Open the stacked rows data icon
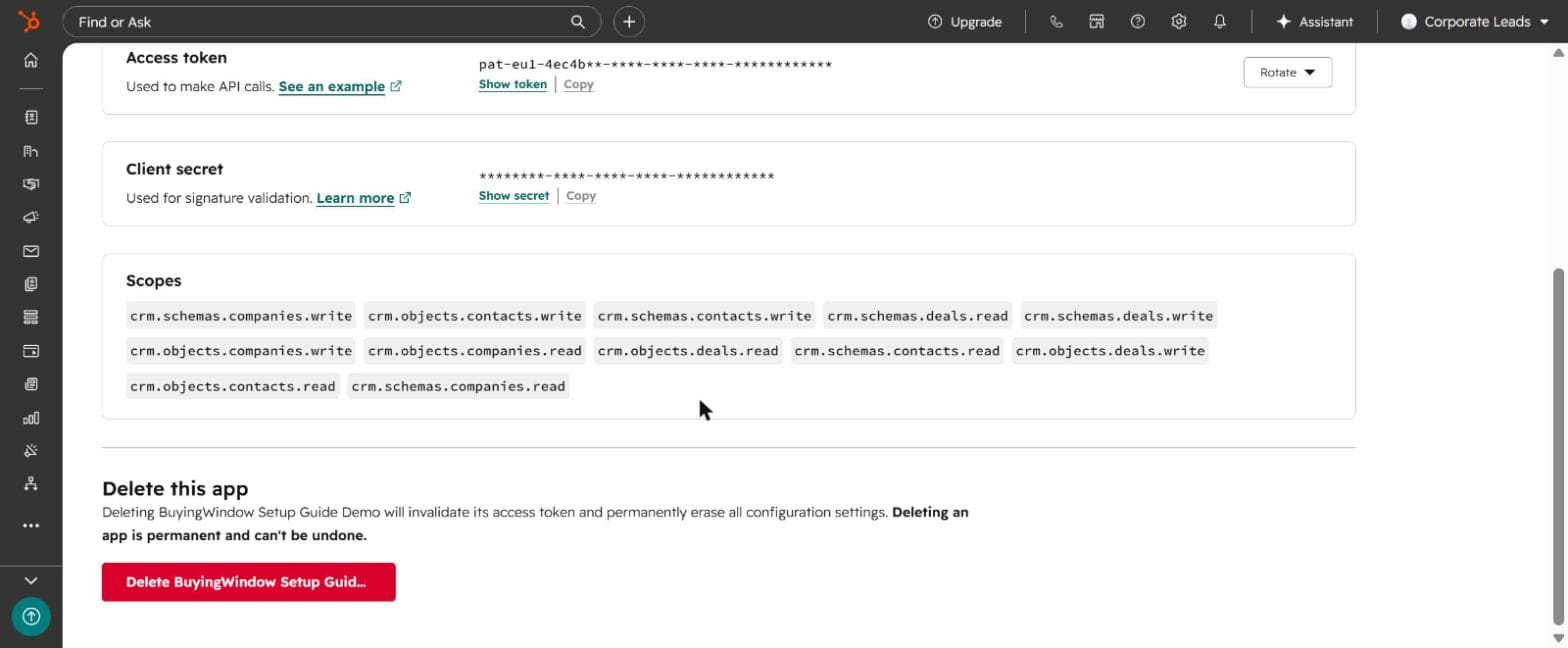This screenshot has height=648, width=1568. 31,317
